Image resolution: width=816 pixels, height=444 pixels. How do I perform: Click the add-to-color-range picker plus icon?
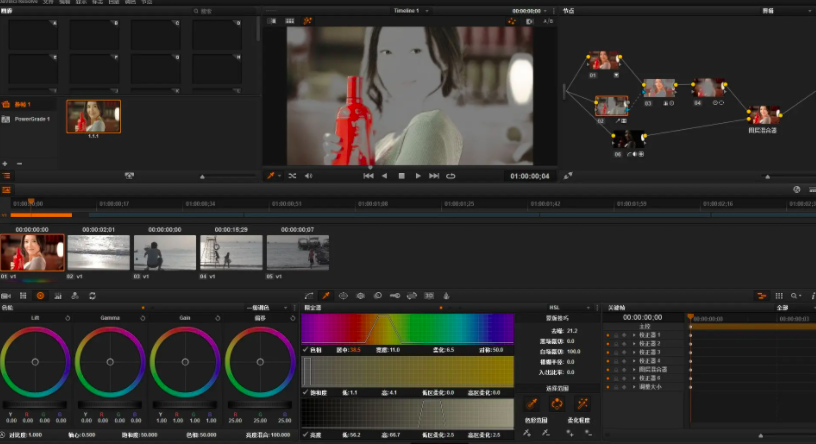click(x=527, y=433)
